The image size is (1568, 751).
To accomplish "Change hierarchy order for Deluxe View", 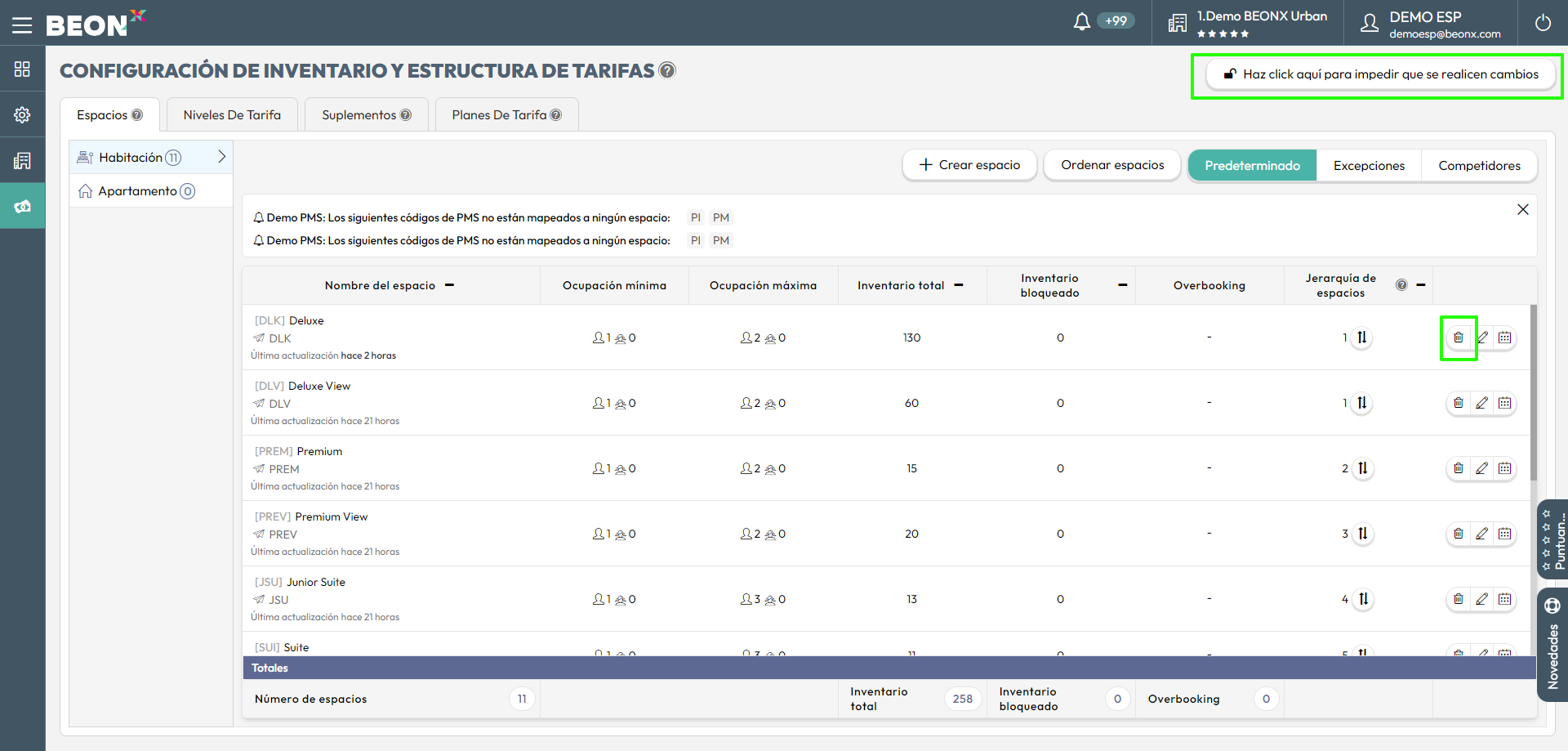I will 1362,403.
